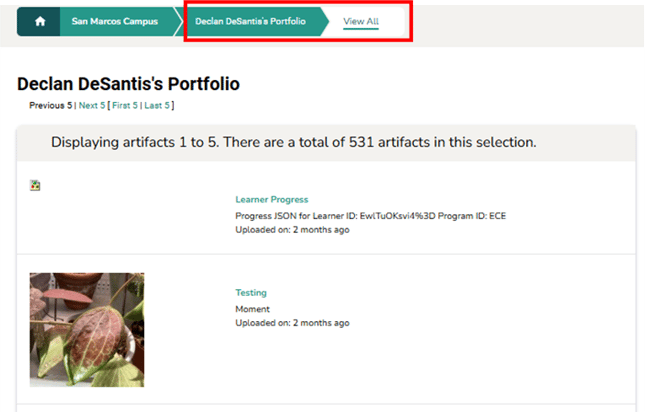Go to Next 5 artifacts

[x=91, y=105]
